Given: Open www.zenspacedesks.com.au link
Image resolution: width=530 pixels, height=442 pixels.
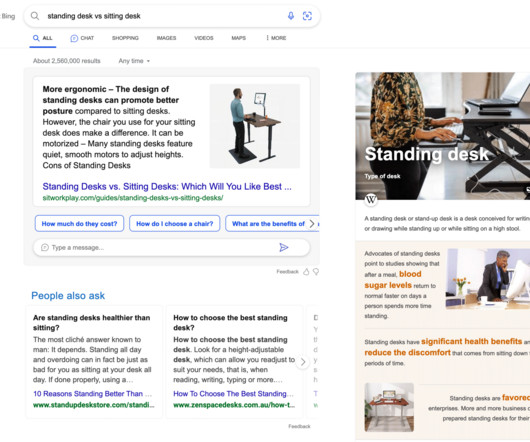Looking at the screenshot, I should tap(234, 405).
